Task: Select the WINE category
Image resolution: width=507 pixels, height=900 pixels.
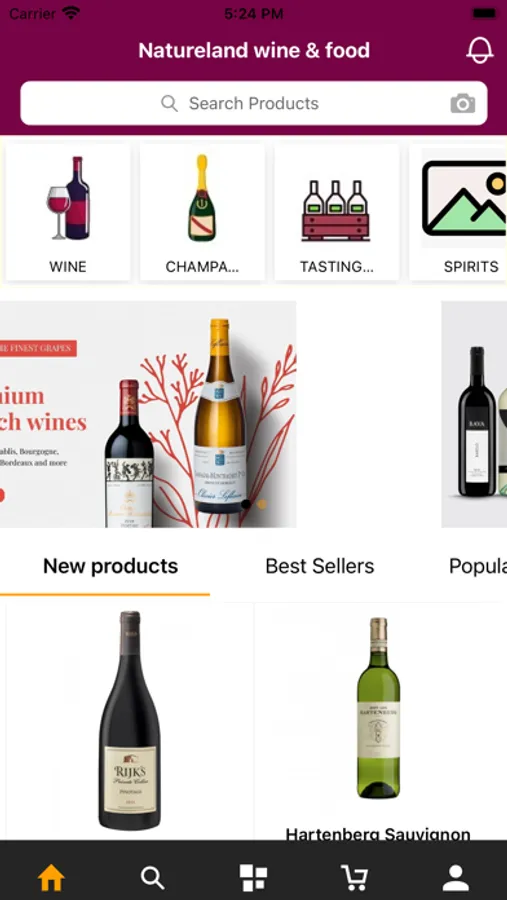Action: pyautogui.click(x=68, y=212)
